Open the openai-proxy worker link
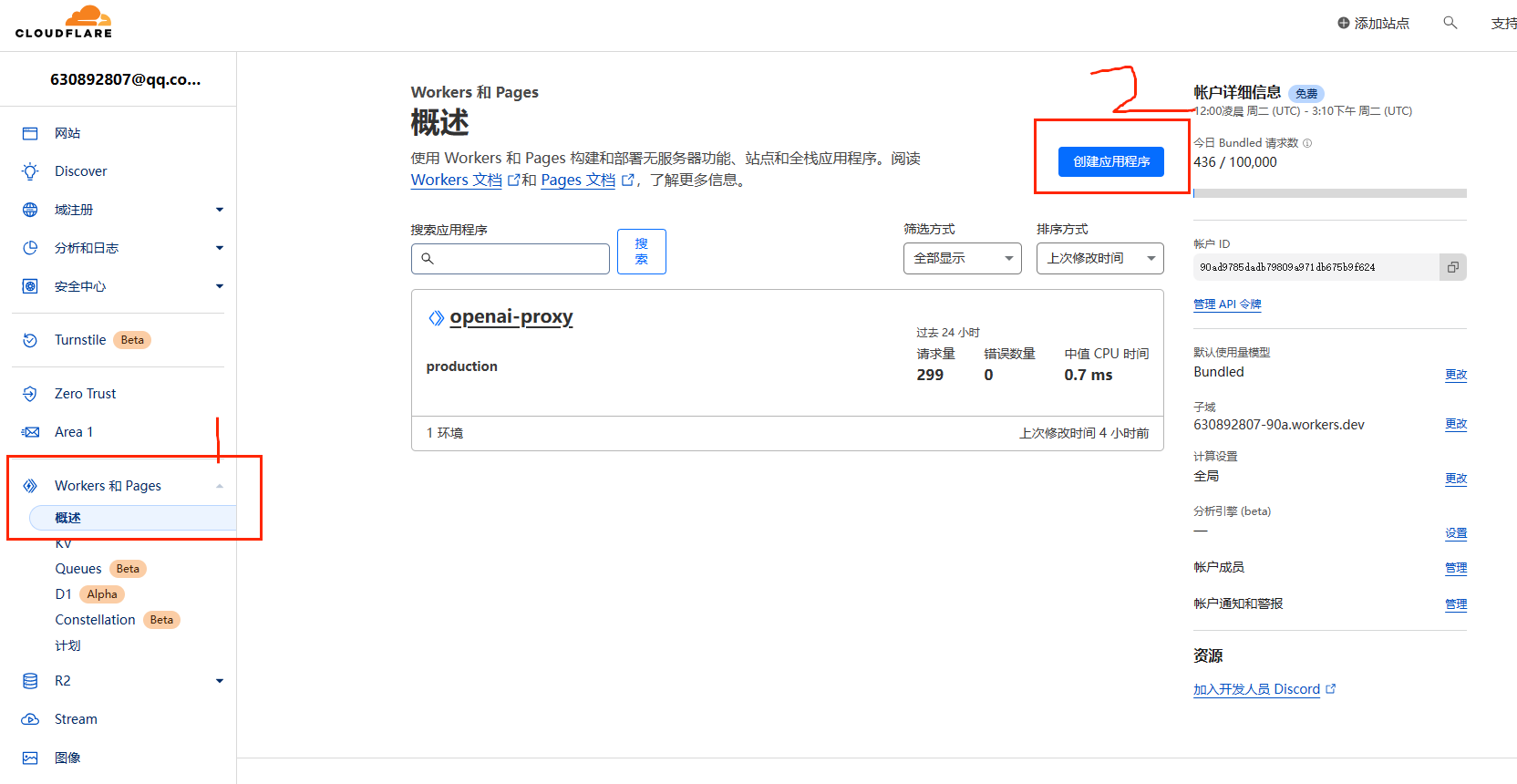 [511, 317]
